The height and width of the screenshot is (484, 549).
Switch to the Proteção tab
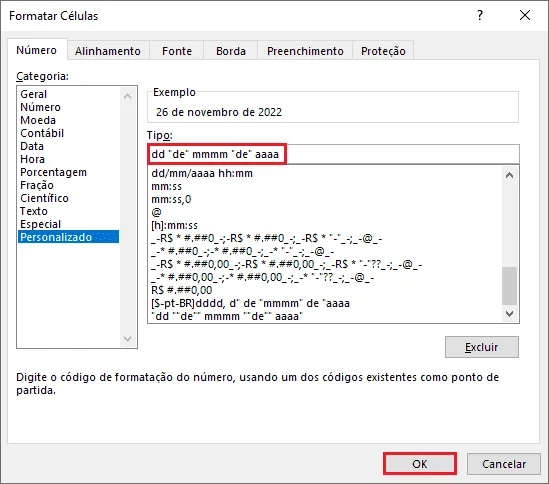383,51
